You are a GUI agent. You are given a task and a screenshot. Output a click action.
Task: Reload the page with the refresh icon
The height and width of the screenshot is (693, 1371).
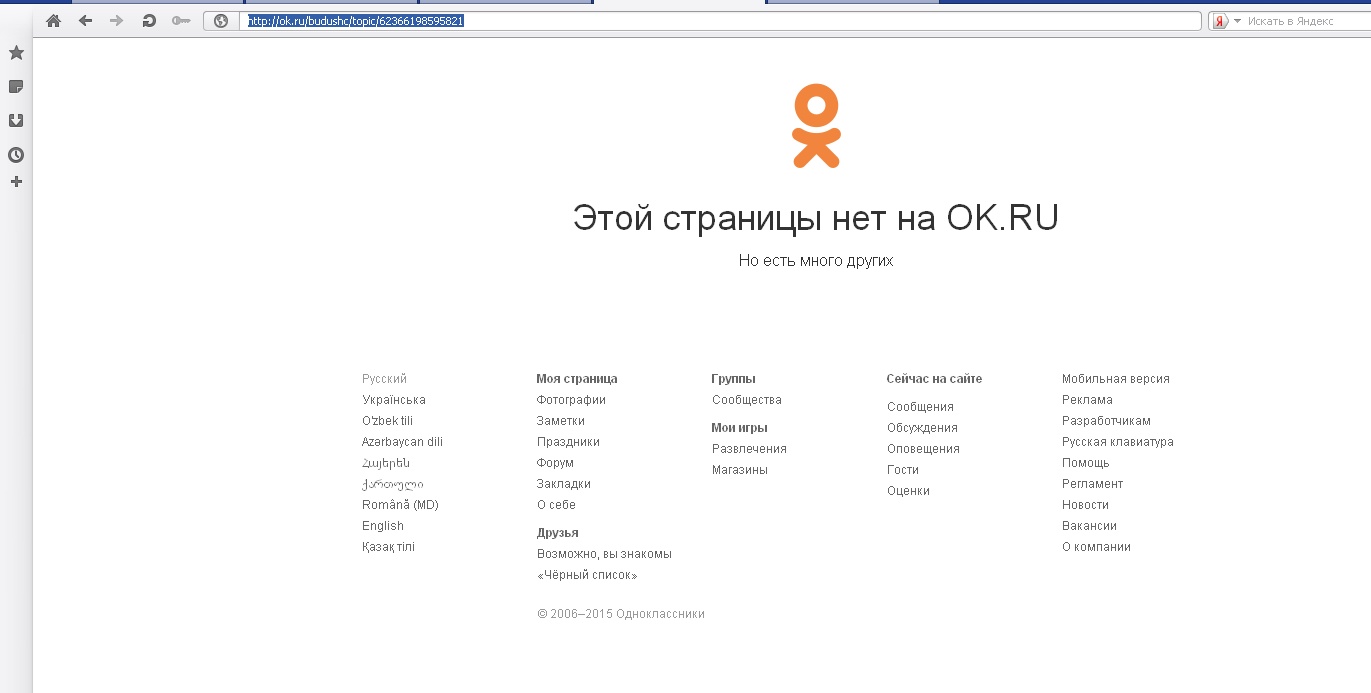tap(149, 21)
